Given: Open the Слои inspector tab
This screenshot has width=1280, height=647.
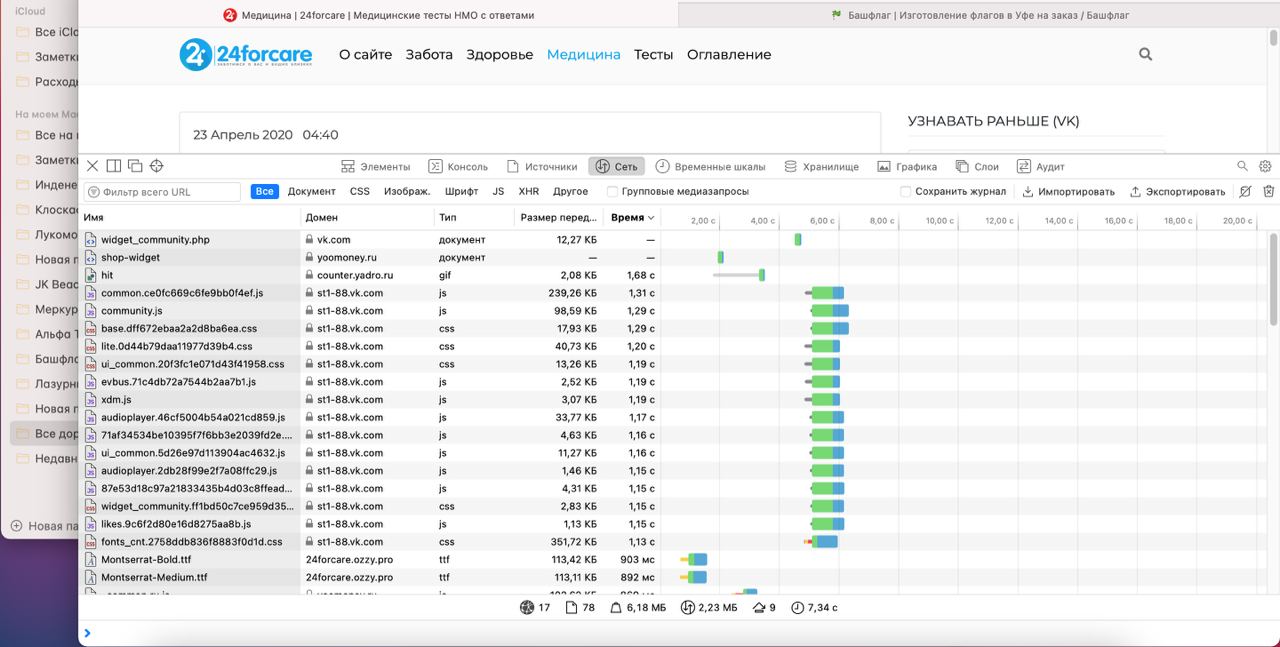Looking at the screenshot, I should (x=977, y=167).
